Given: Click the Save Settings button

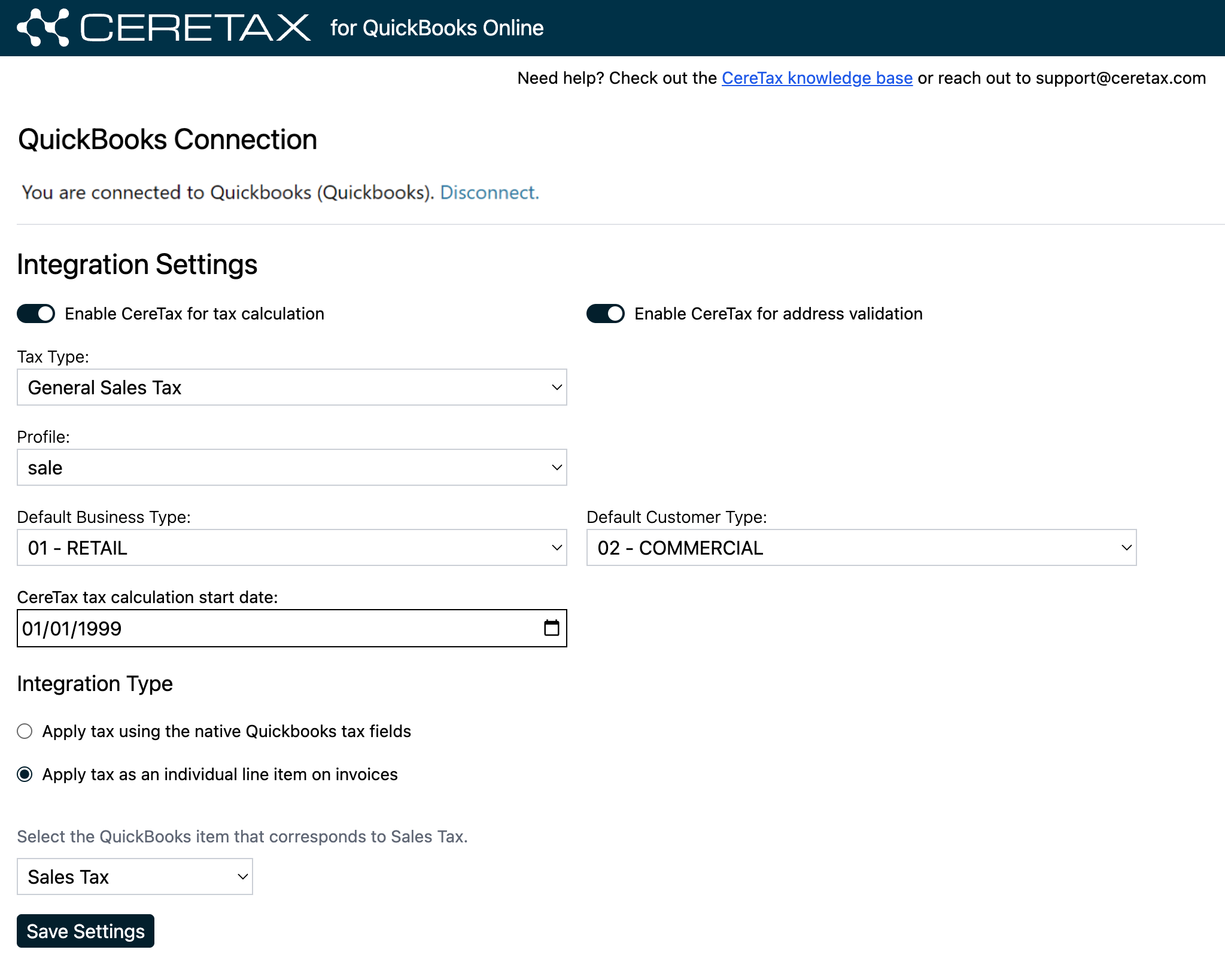Looking at the screenshot, I should pos(86,931).
